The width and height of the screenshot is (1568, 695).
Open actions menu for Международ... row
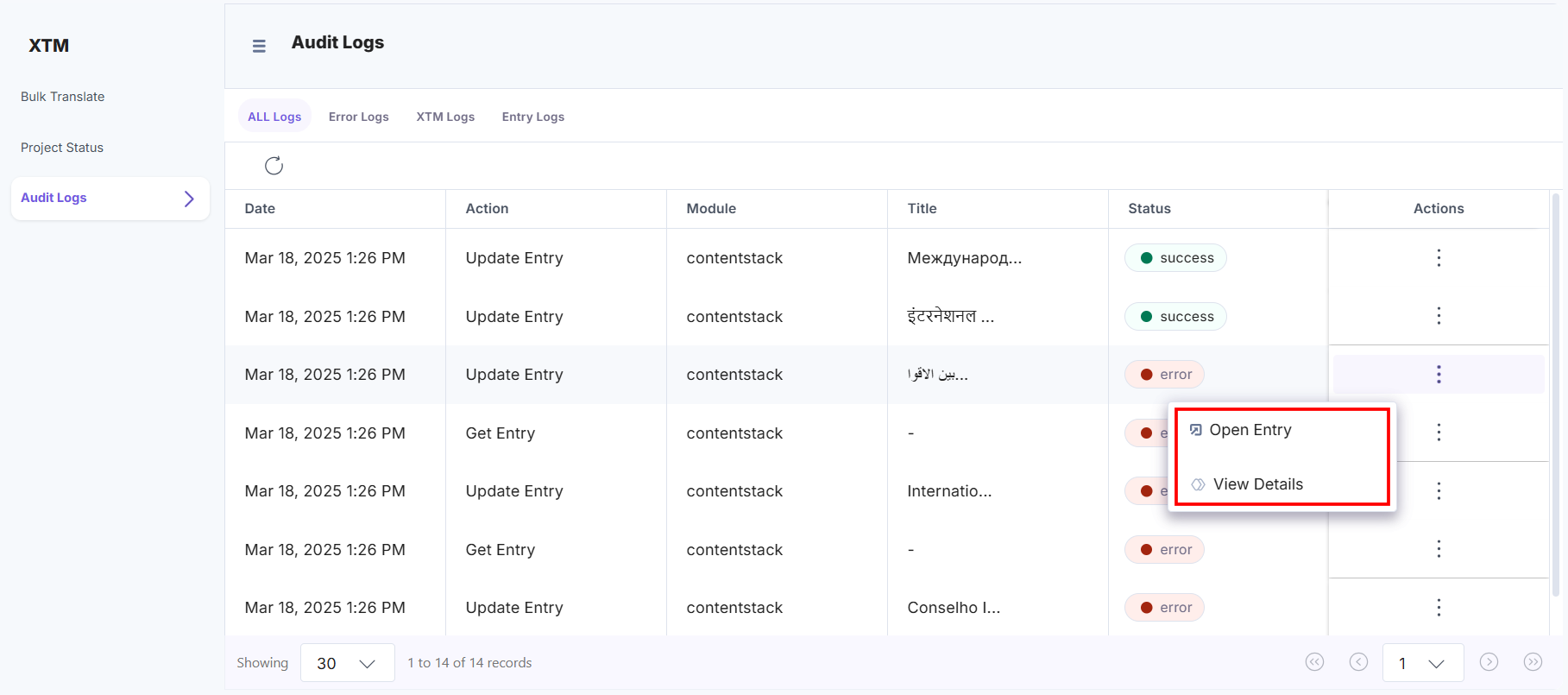(x=1439, y=257)
